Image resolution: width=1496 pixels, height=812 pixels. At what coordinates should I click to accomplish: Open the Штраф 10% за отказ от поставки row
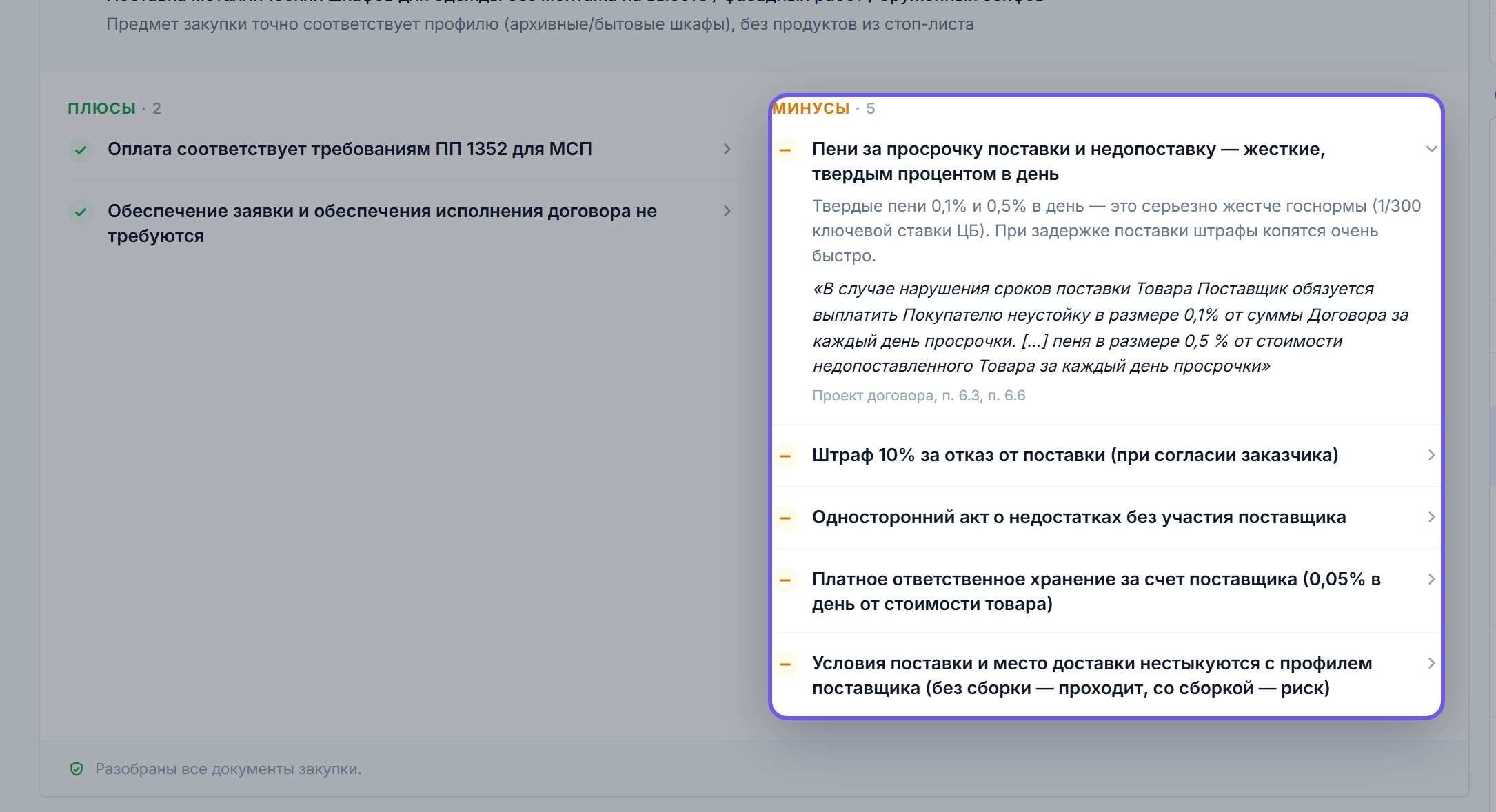coord(1106,456)
